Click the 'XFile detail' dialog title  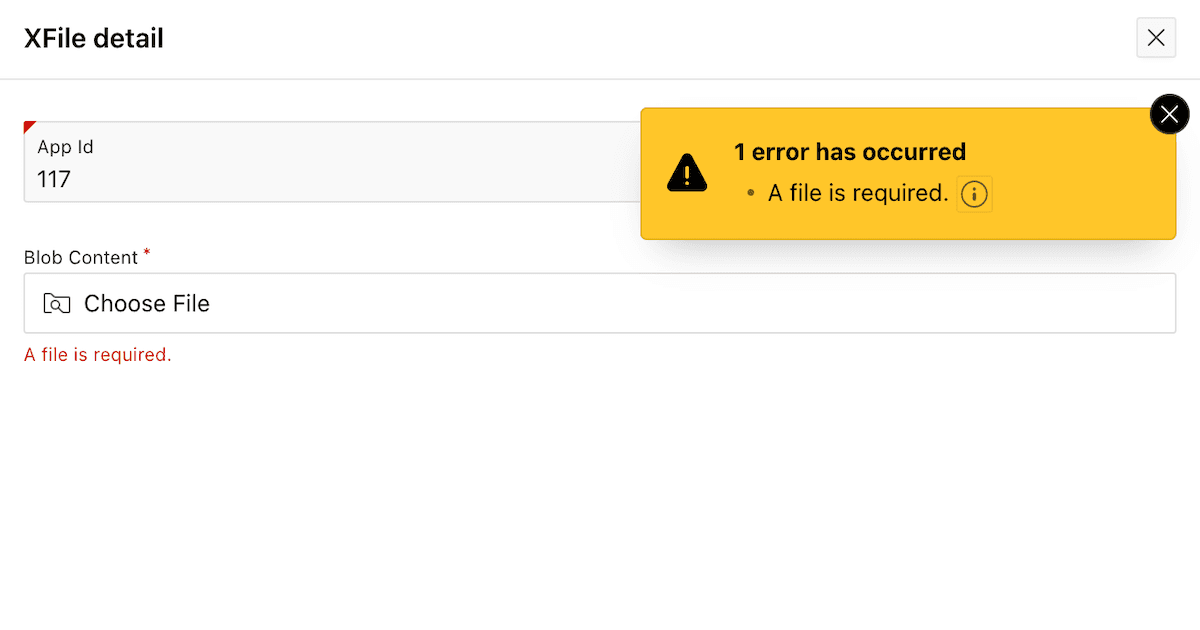pyautogui.click(x=93, y=38)
